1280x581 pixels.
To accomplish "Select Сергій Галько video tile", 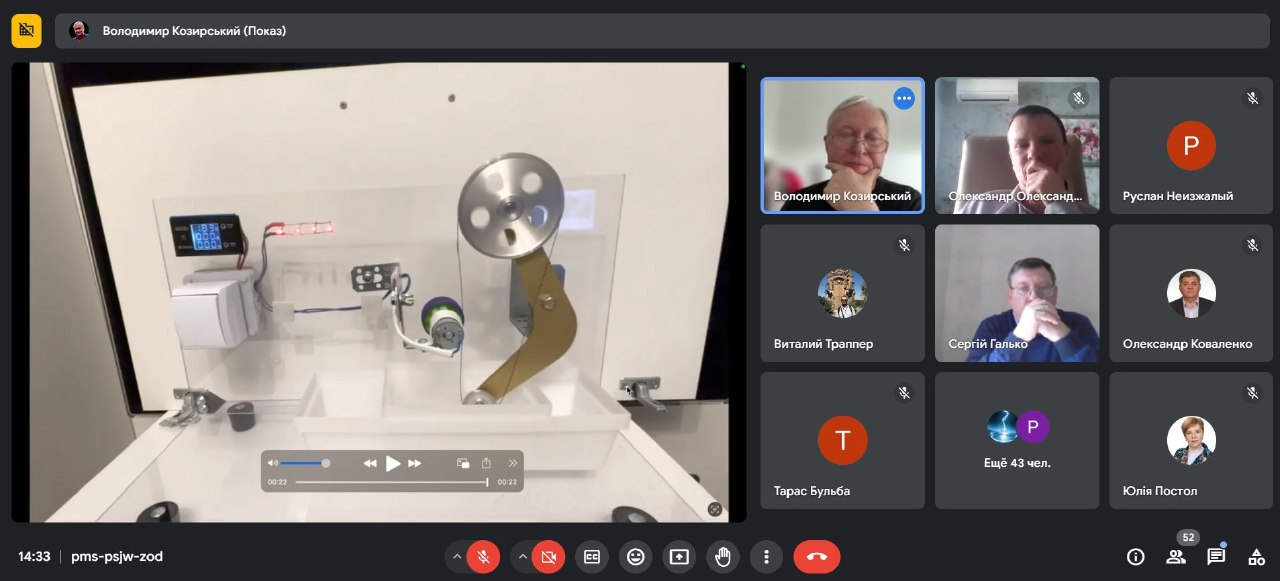I will click(1017, 293).
